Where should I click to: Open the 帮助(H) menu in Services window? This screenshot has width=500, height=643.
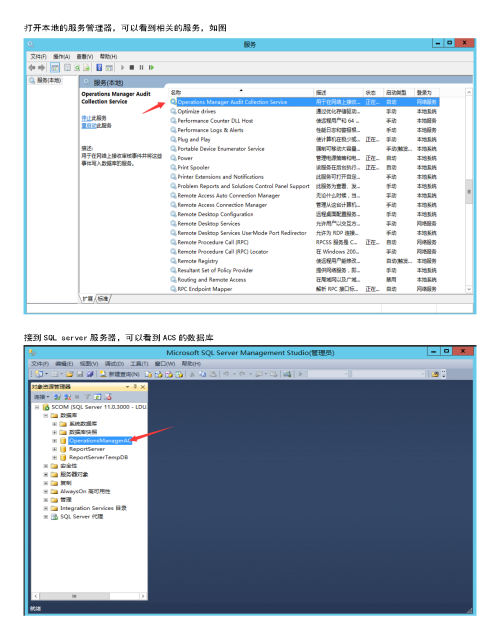click(x=108, y=57)
